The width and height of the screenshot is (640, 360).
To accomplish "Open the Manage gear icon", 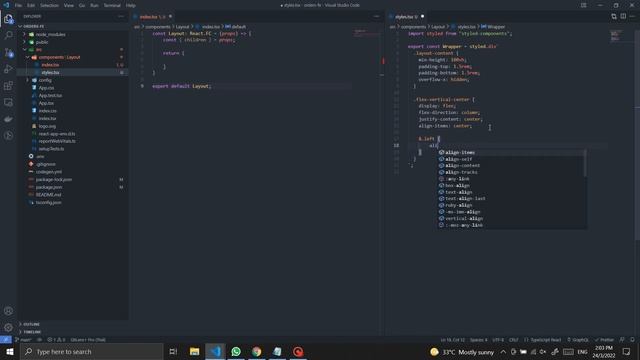I will (8, 327).
